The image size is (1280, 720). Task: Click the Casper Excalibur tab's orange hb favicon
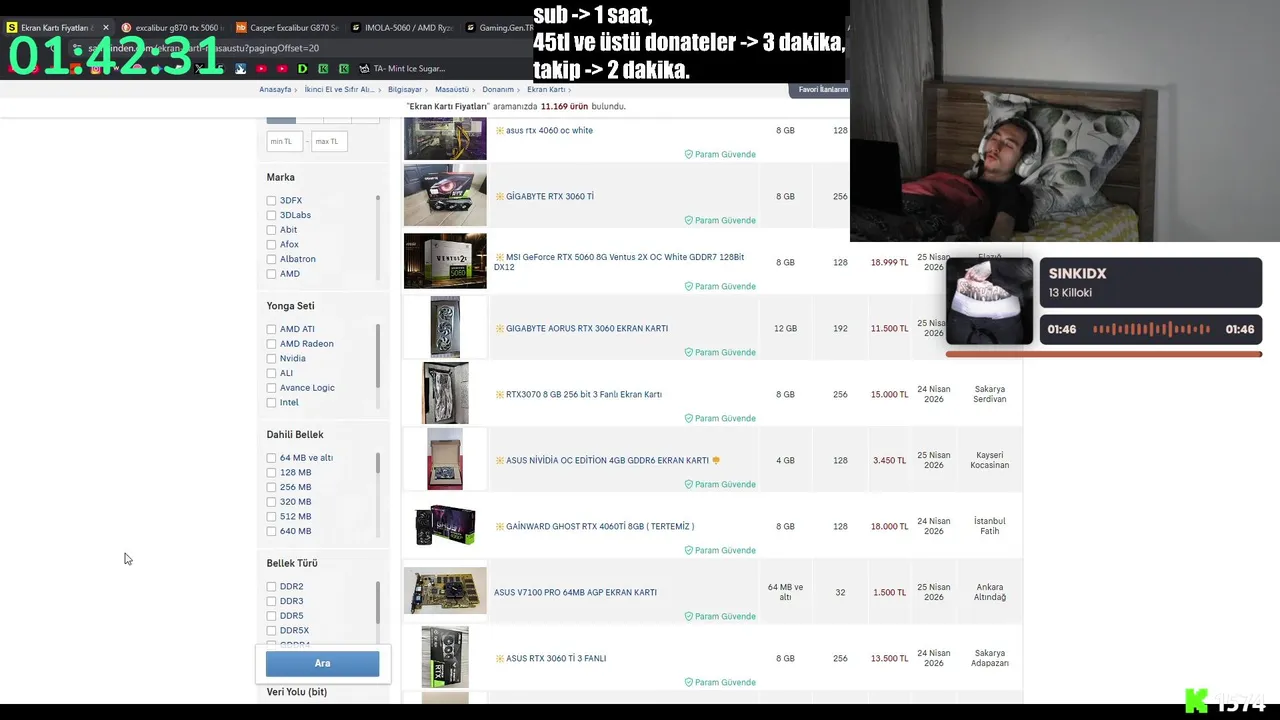(241, 28)
